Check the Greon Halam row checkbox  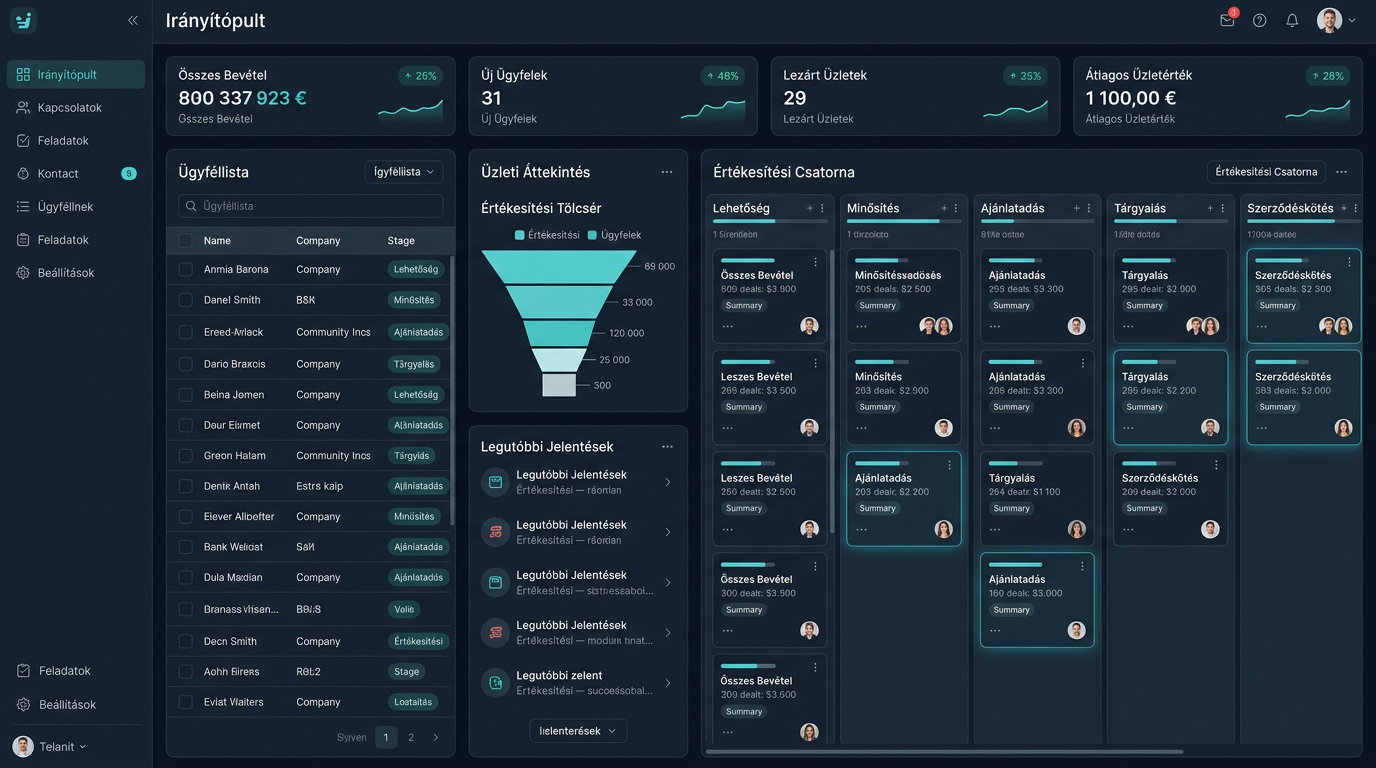tap(185, 455)
